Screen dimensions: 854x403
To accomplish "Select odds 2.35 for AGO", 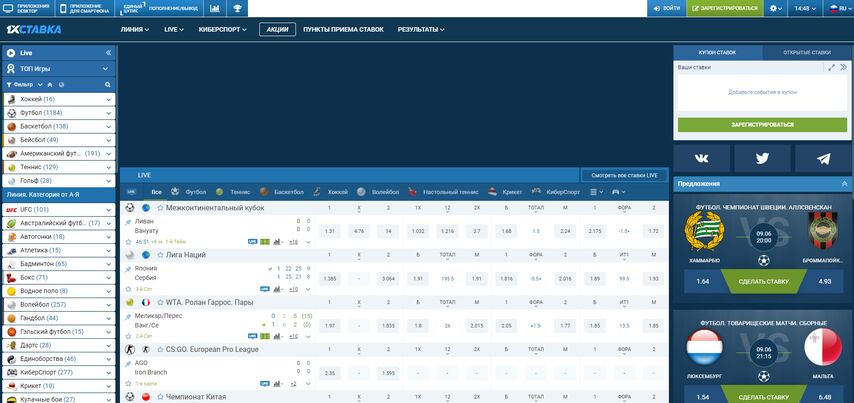I will (x=330, y=373).
